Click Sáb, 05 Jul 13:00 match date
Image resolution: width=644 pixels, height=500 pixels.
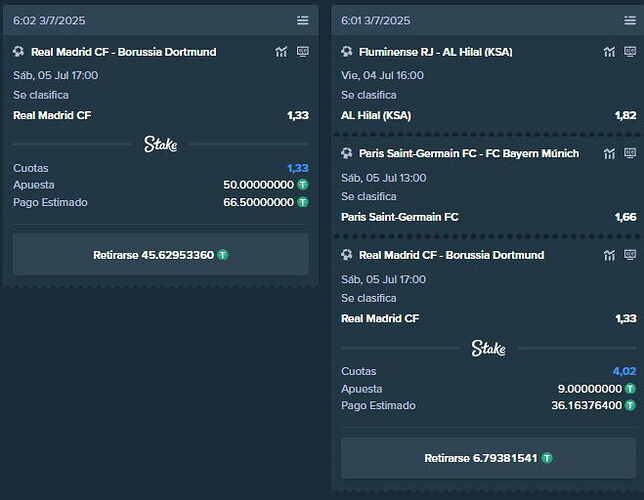coord(384,178)
